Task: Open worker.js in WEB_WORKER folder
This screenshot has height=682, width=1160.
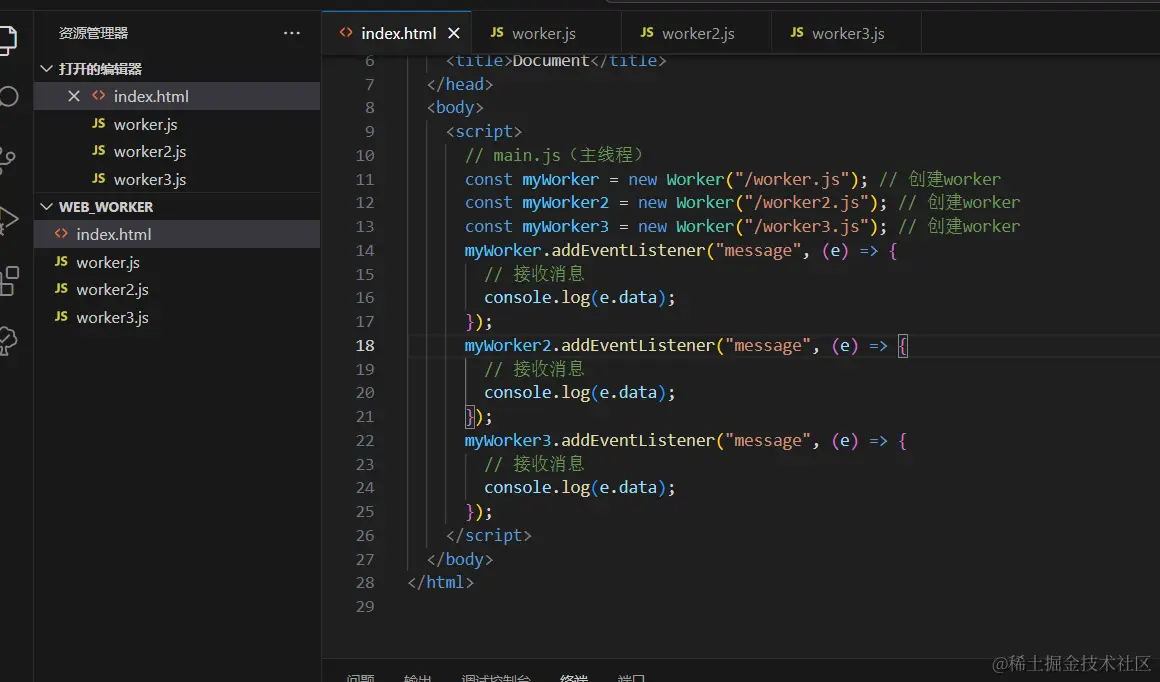Action: point(177,263)
